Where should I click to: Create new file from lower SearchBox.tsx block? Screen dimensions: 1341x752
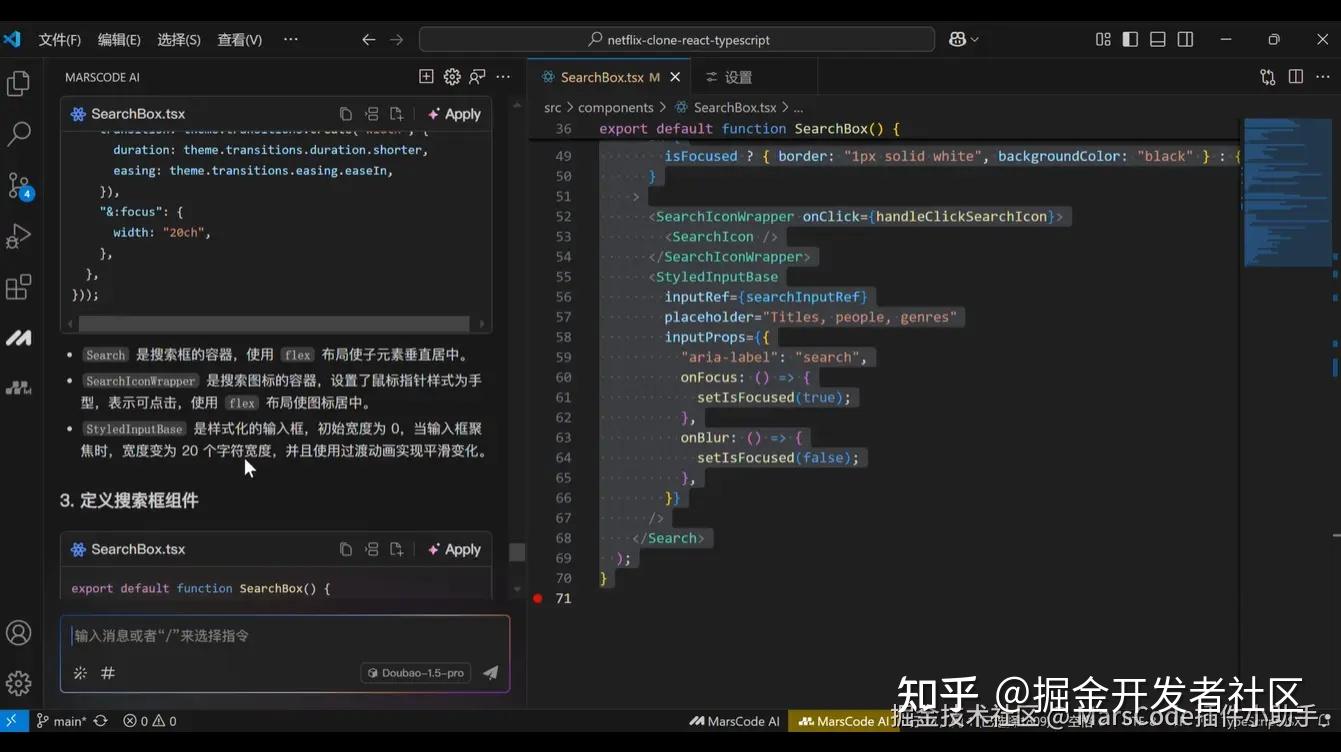pos(397,549)
